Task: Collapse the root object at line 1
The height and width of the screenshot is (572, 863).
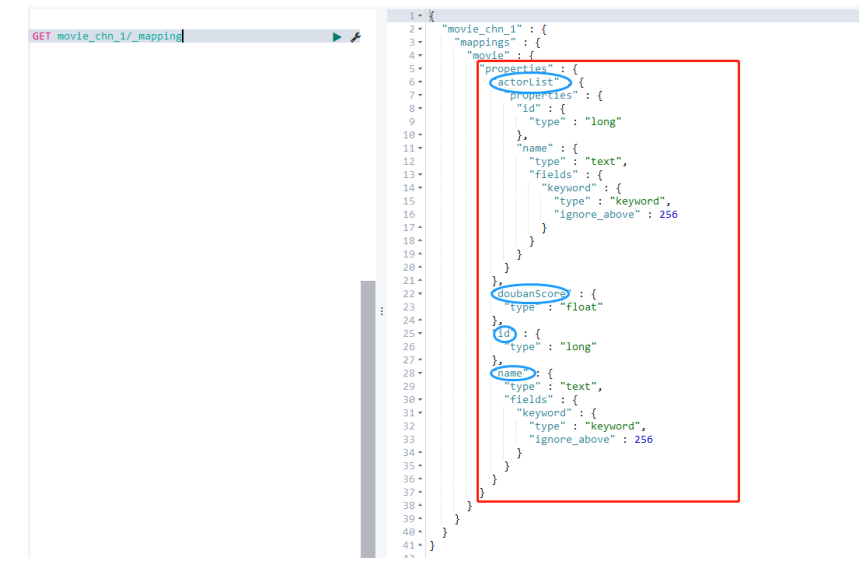Action: [420, 16]
